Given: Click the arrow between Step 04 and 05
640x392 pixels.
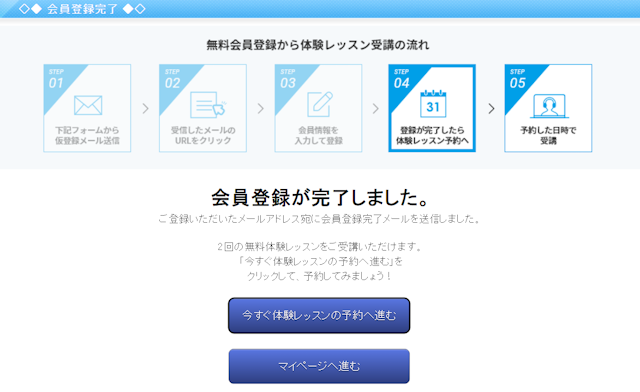Looking at the screenshot, I should (491, 109).
